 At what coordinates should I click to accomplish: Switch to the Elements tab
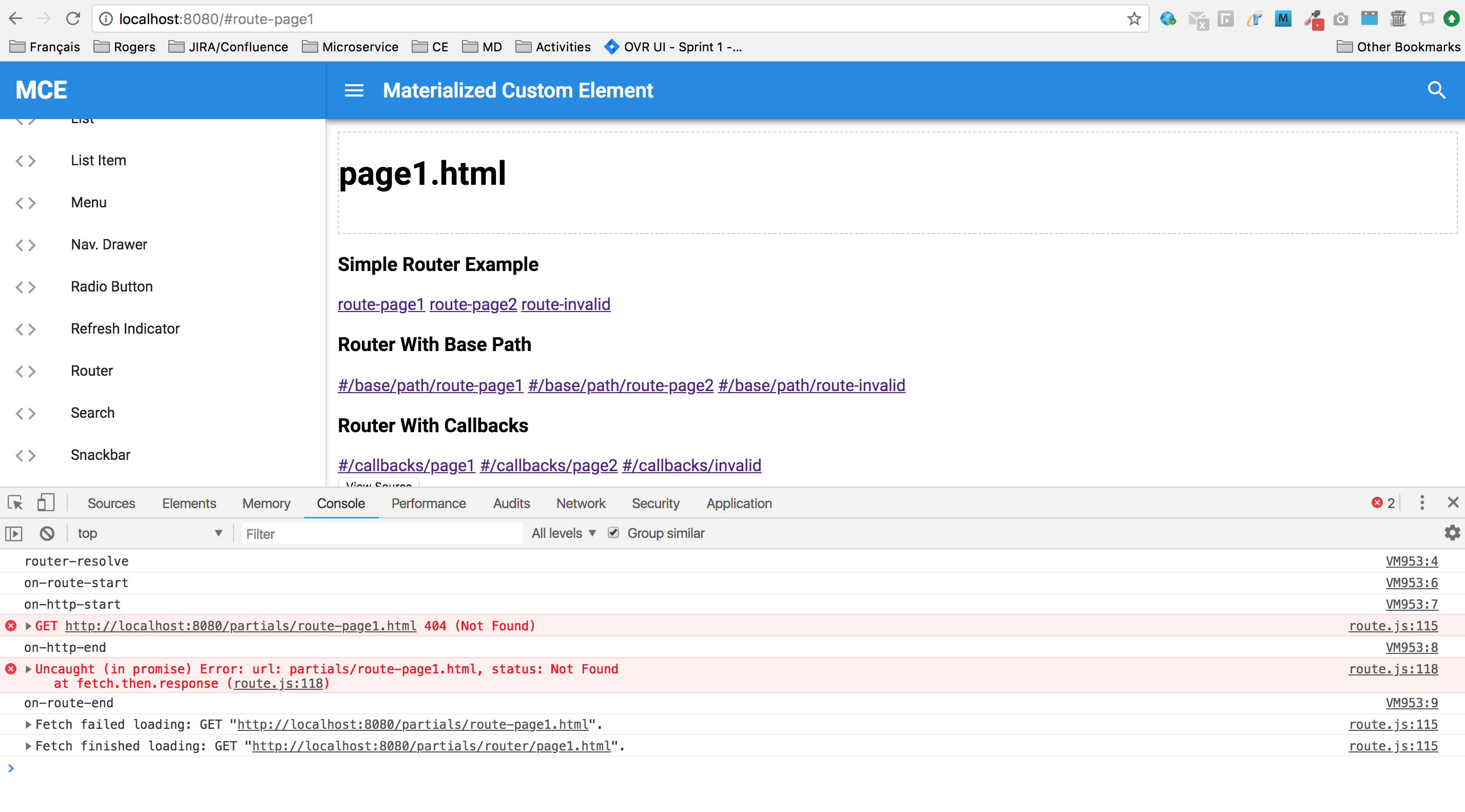click(189, 503)
